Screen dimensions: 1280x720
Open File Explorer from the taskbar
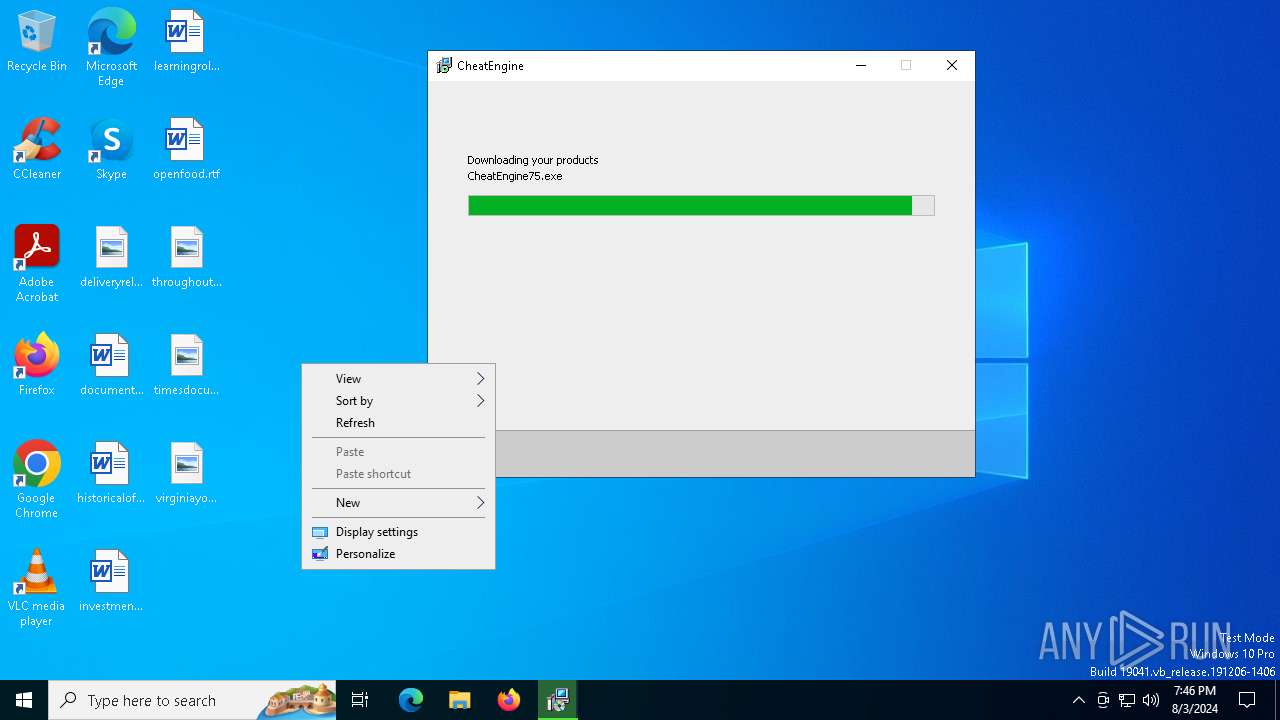tap(460, 700)
